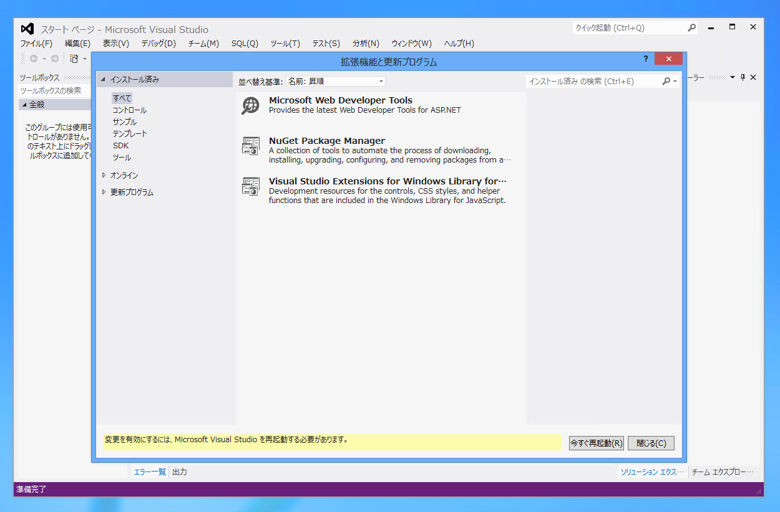Image resolution: width=780 pixels, height=512 pixels.
Task: Open the ヘルプ(H) menu
Action: 459,43
